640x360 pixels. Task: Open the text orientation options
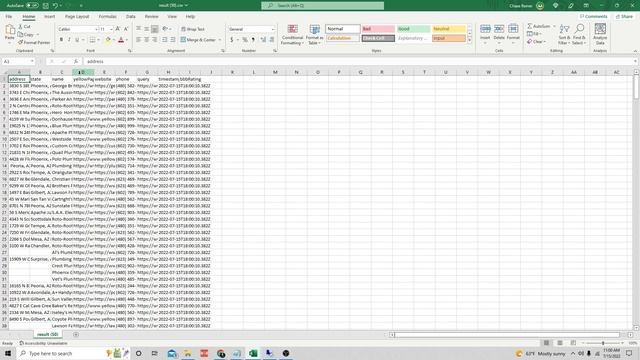(166, 29)
